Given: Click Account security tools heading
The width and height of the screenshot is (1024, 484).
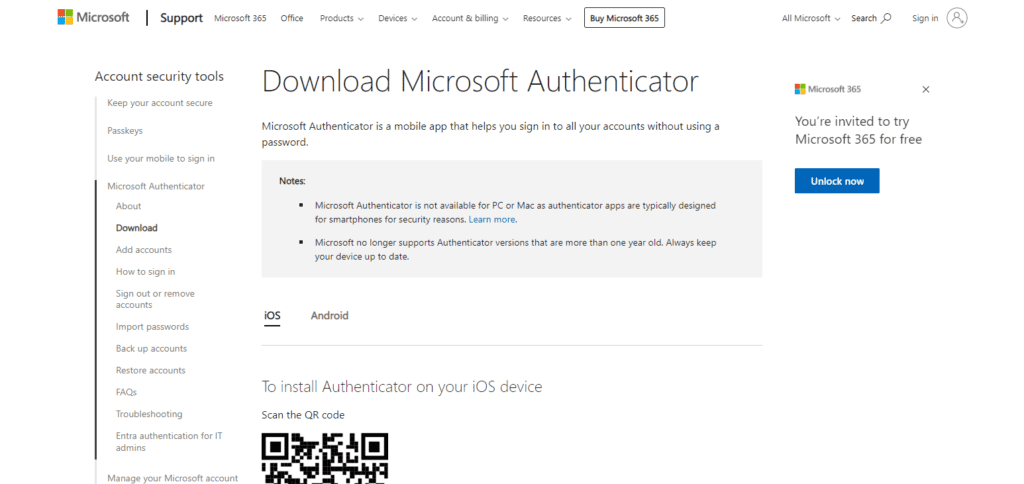Looking at the screenshot, I should [159, 76].
